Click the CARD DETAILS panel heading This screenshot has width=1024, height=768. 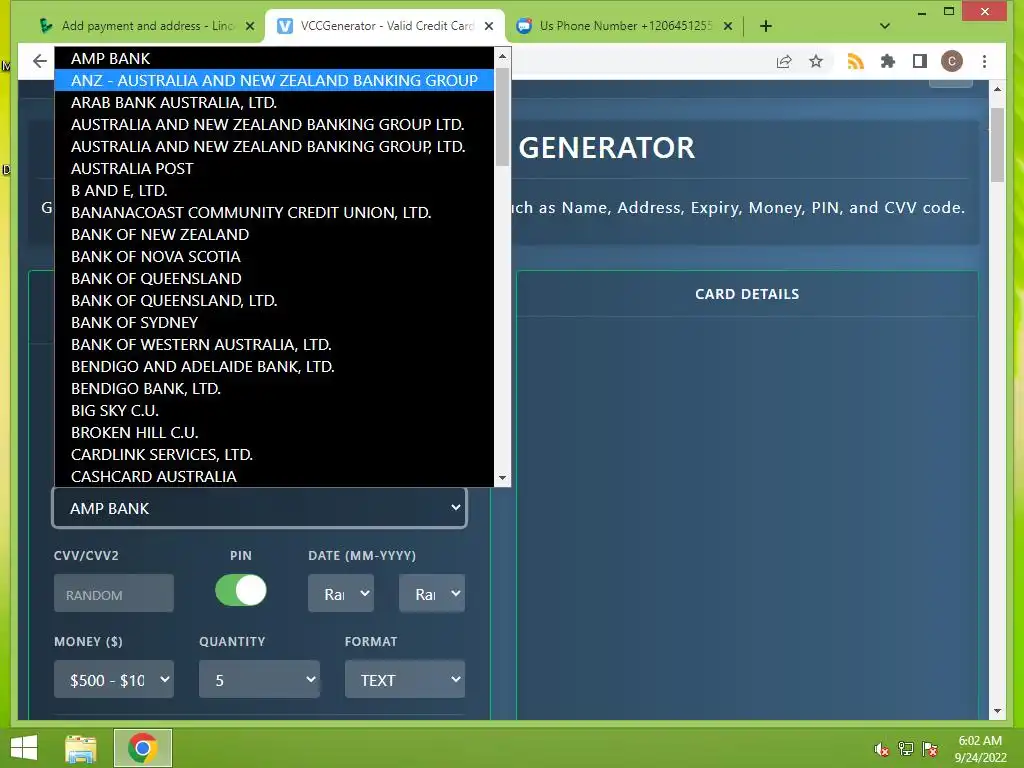click(746, 294)
